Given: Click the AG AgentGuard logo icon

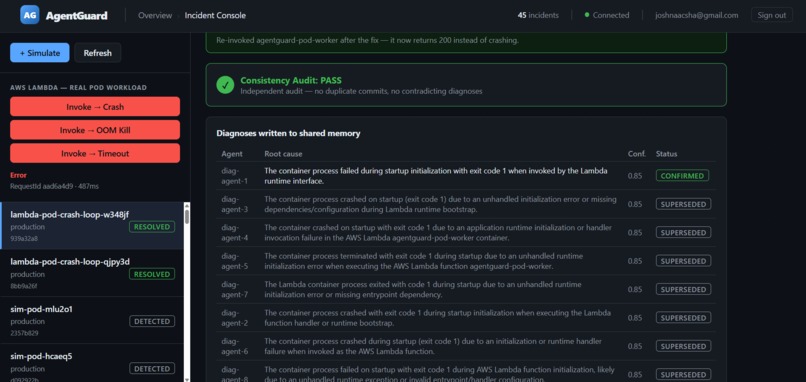Looking at the screenshot, I should click(30, 15).
